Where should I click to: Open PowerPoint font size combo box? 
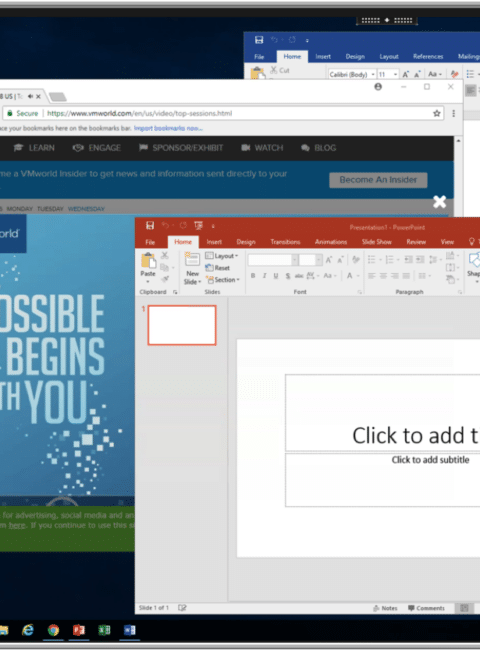pos(310,260)
